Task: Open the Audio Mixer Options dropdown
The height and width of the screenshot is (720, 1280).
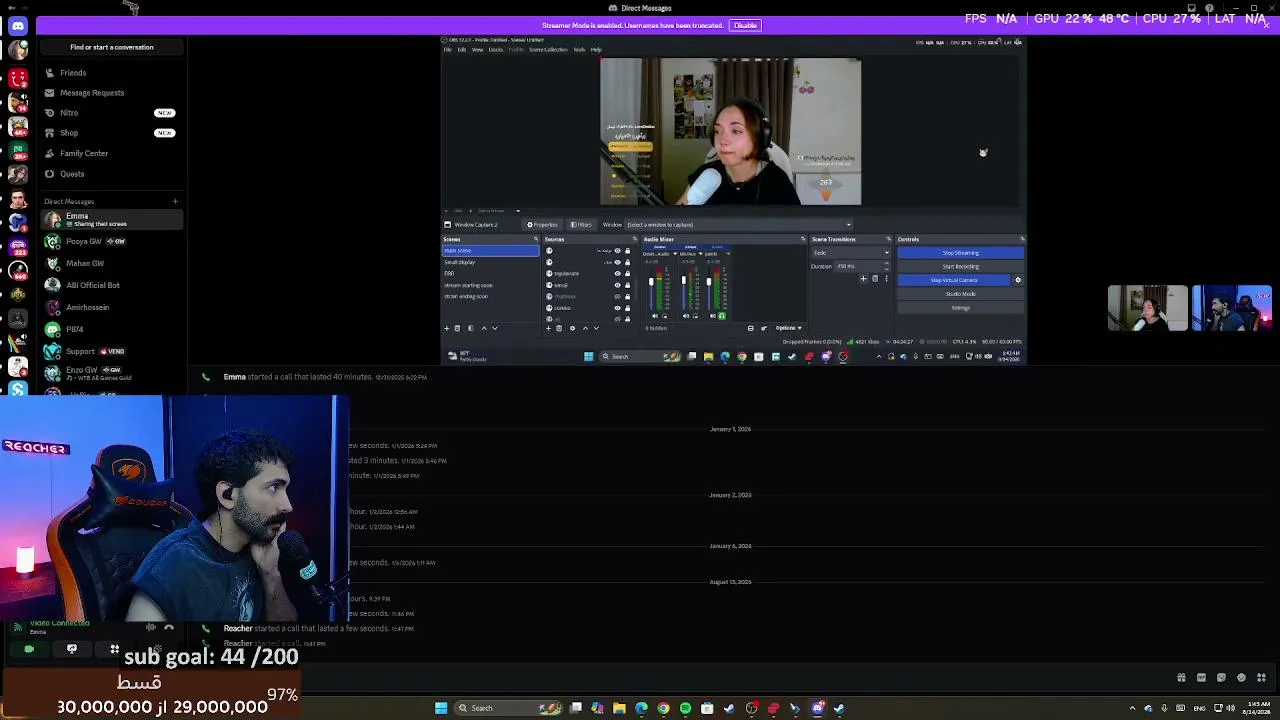Action: click(x=789, y=328)
